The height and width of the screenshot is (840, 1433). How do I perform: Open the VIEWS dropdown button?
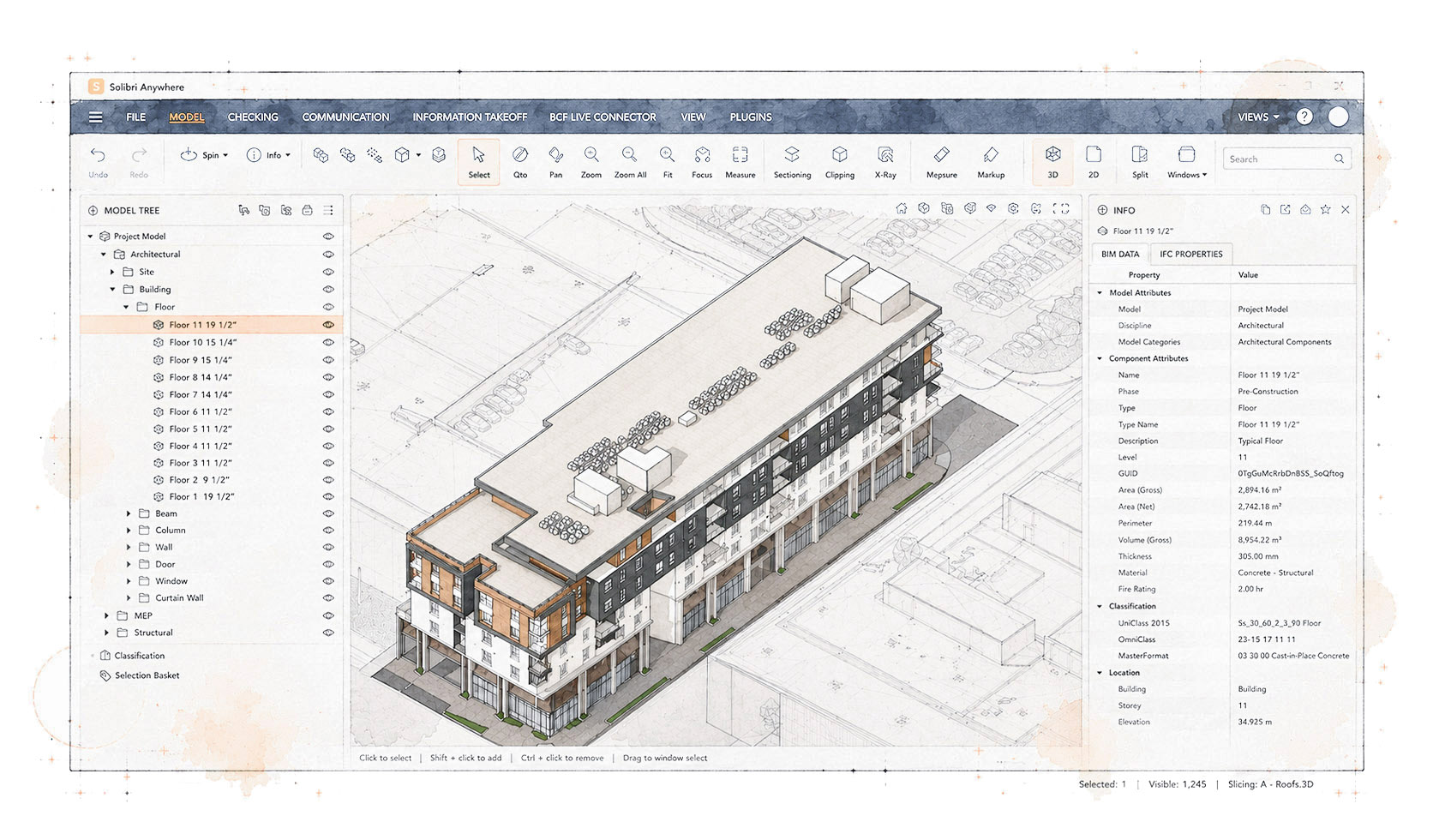(x=1258, y=117)
